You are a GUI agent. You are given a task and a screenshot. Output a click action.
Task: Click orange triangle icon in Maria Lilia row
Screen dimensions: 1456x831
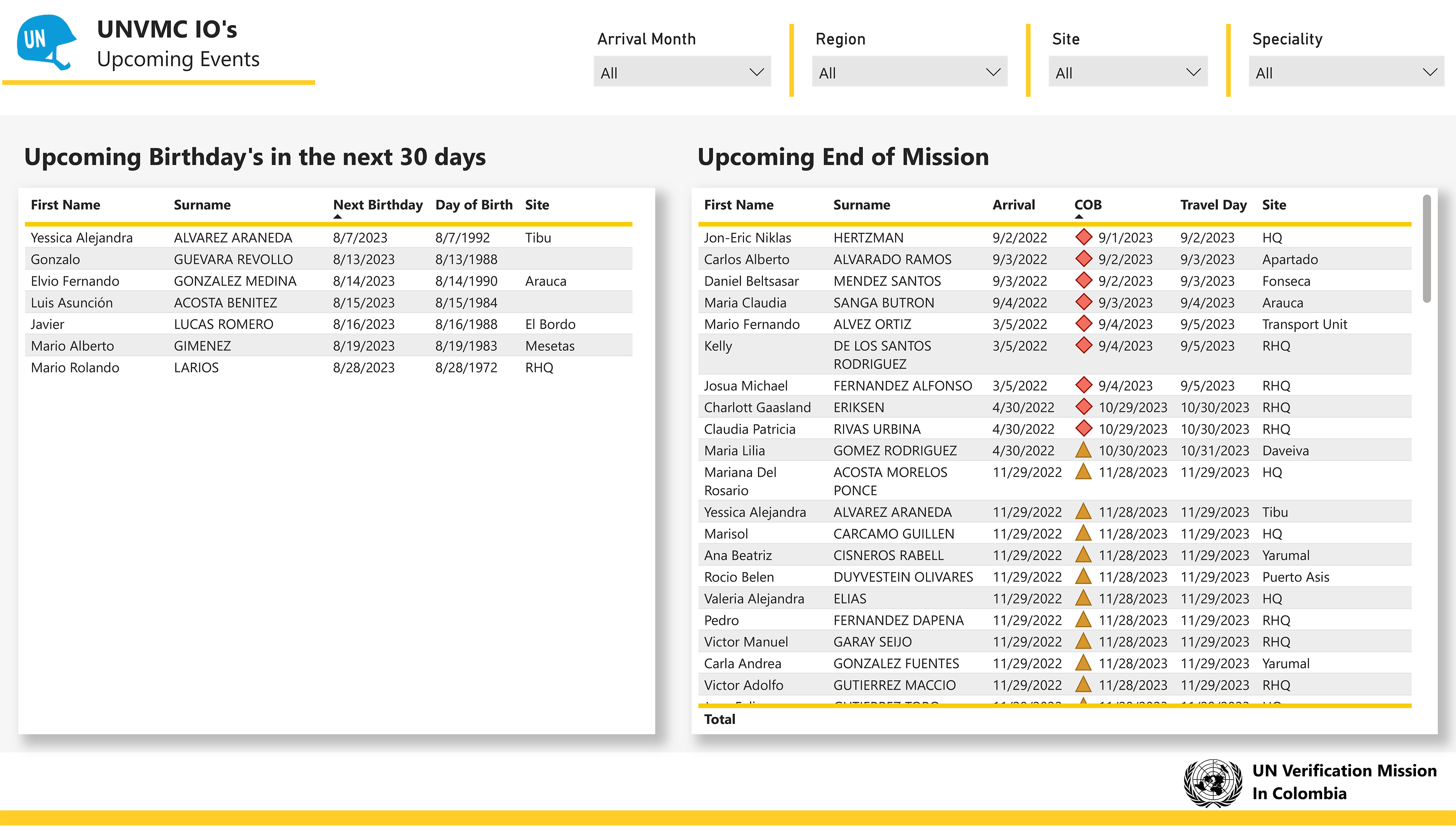click(1083, 450)
